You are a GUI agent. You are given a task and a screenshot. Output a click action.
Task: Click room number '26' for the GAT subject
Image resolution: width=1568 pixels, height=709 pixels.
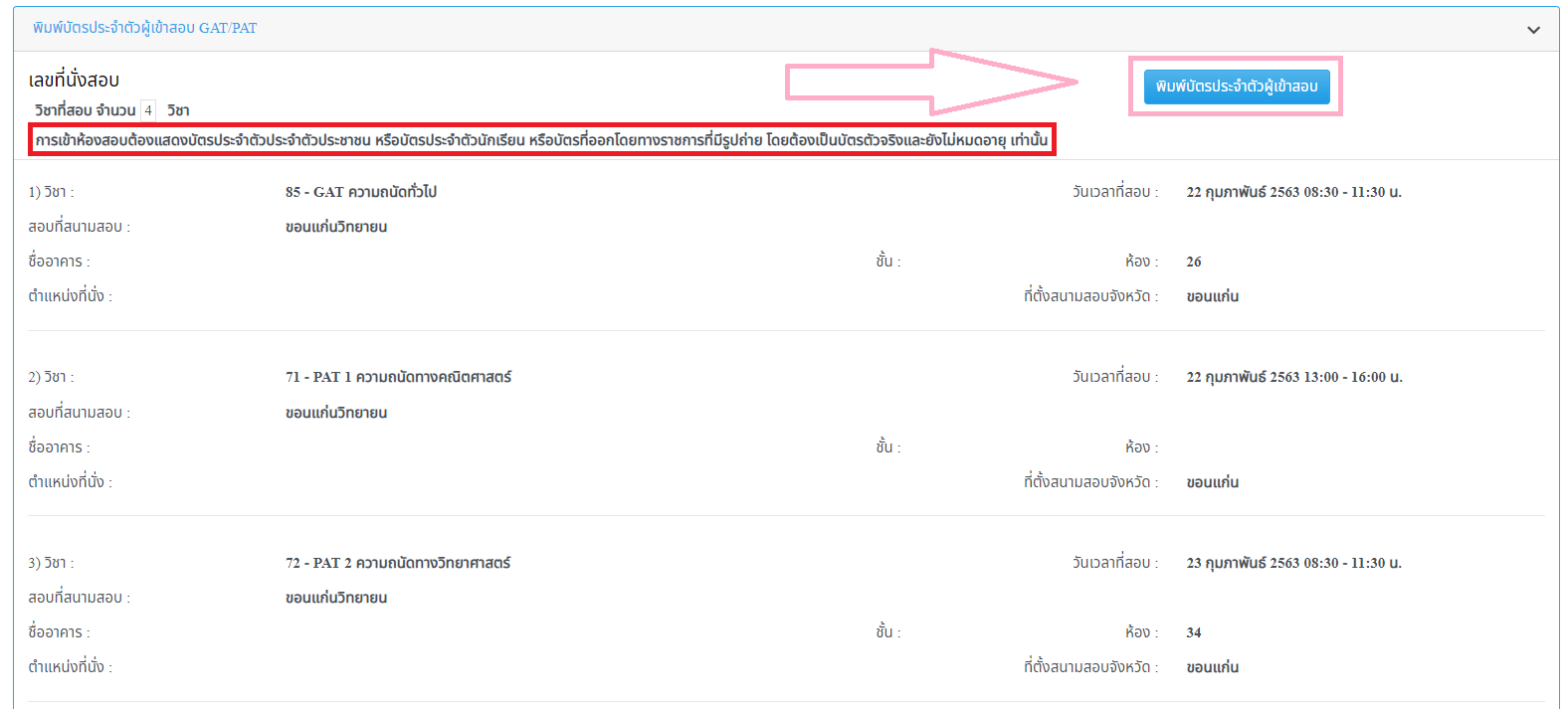(x=1194, y=262)
